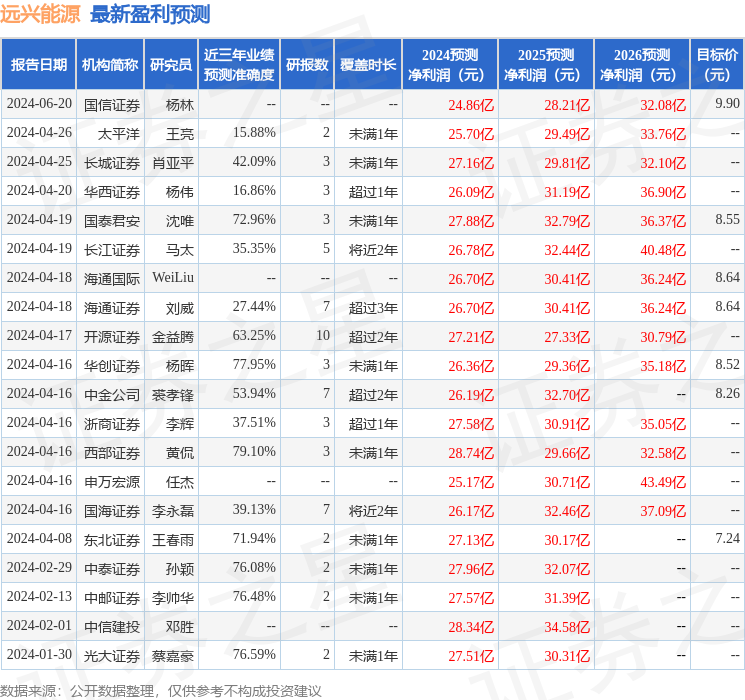Click the 9.90 target price
Image resolution: width=745 pixels, height=700 pixels.
(x=727, y=104)
